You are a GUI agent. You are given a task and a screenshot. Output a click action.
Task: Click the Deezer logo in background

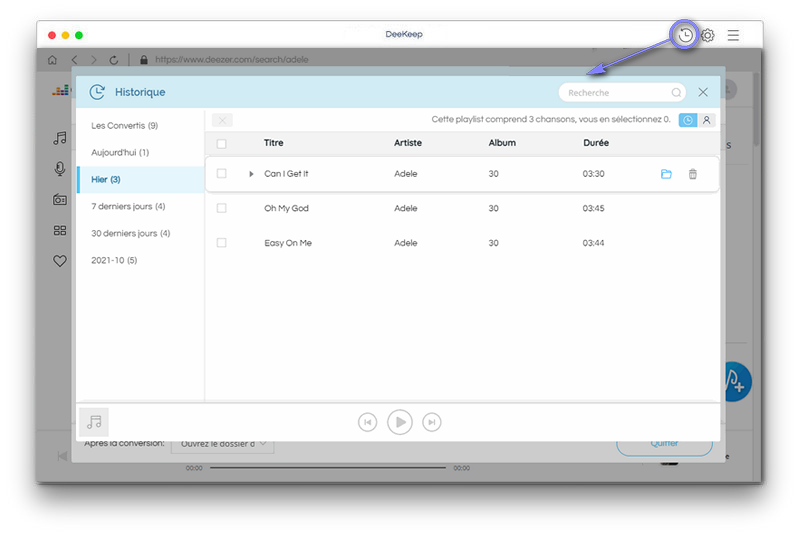pyautogui.click(x=61, y=91)
